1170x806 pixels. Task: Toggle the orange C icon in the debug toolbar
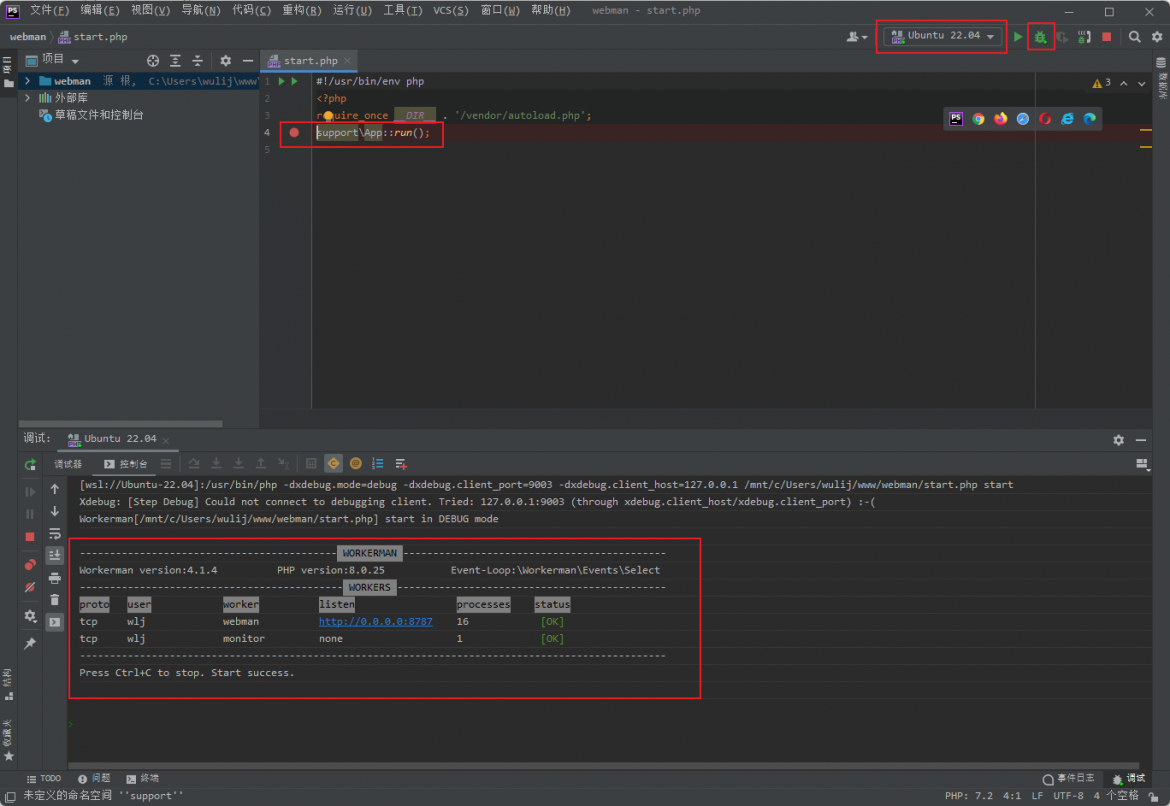coord(334,463)
